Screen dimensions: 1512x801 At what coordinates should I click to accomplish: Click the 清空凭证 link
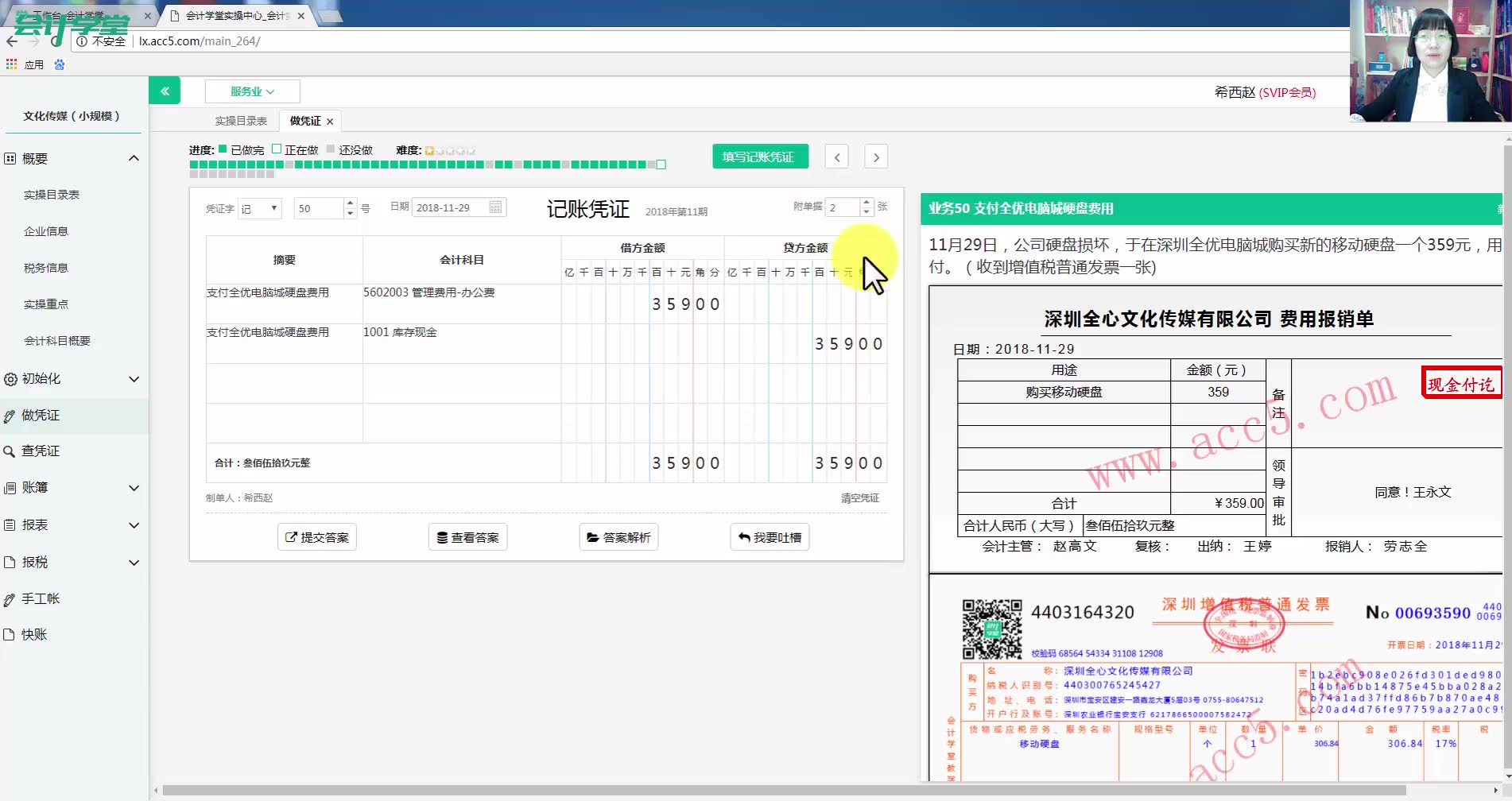[x=861, y=497]
